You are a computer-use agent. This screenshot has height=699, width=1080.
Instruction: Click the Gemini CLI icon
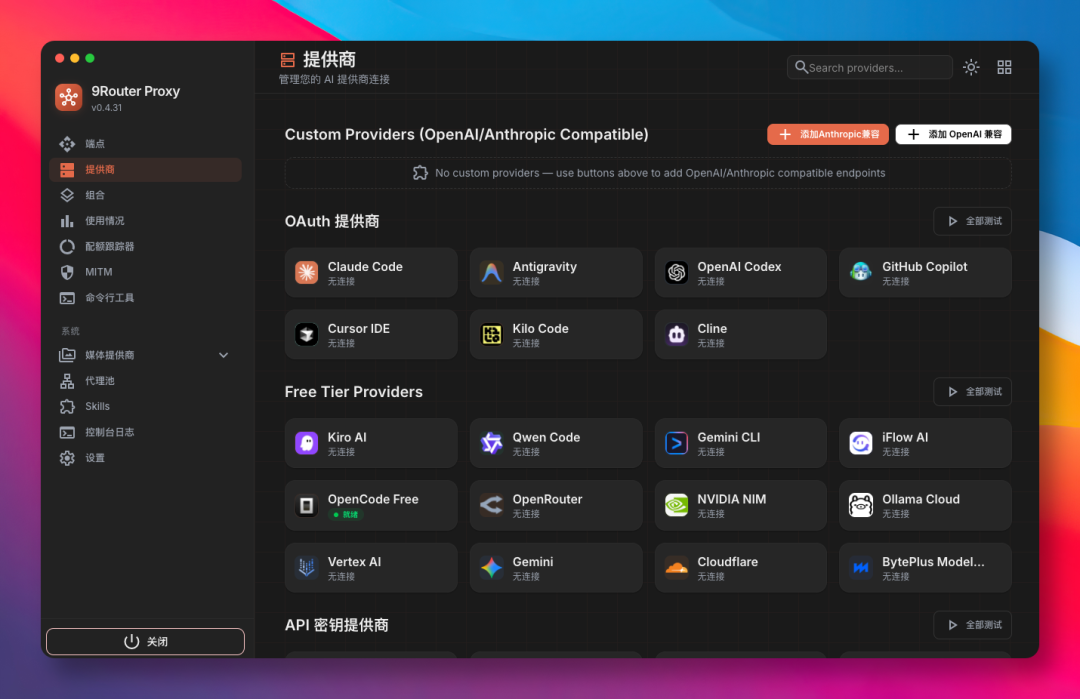pyautogui.click(x=676, y=444)
